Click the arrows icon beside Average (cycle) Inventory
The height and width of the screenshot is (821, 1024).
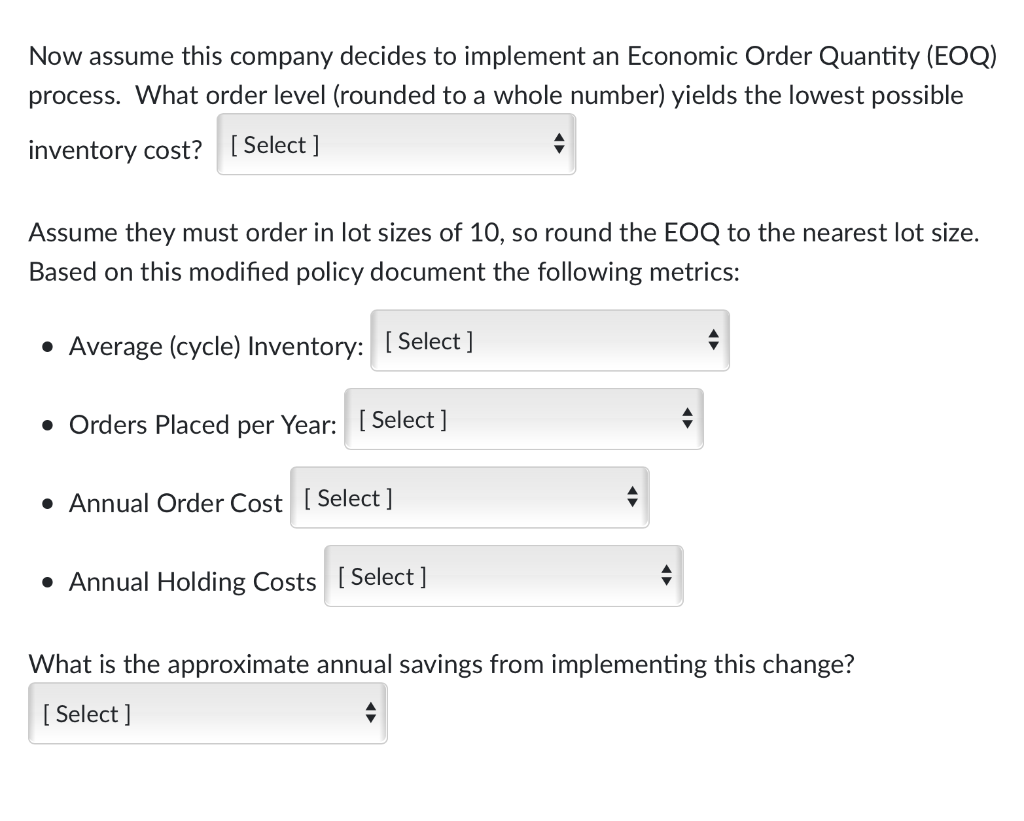pyautogui.click(x=713, y=342)
